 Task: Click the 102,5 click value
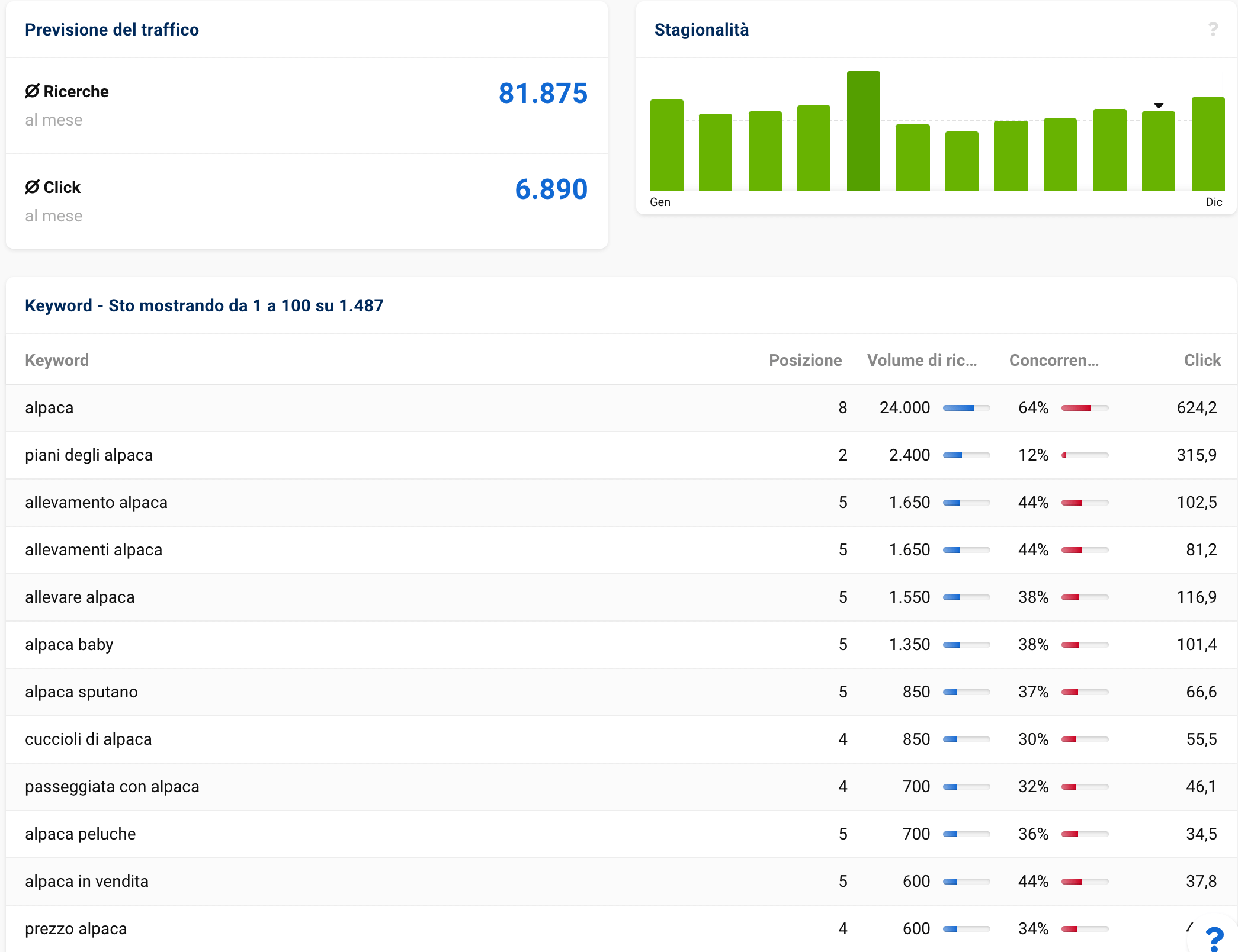click(x=1197, y=503)
